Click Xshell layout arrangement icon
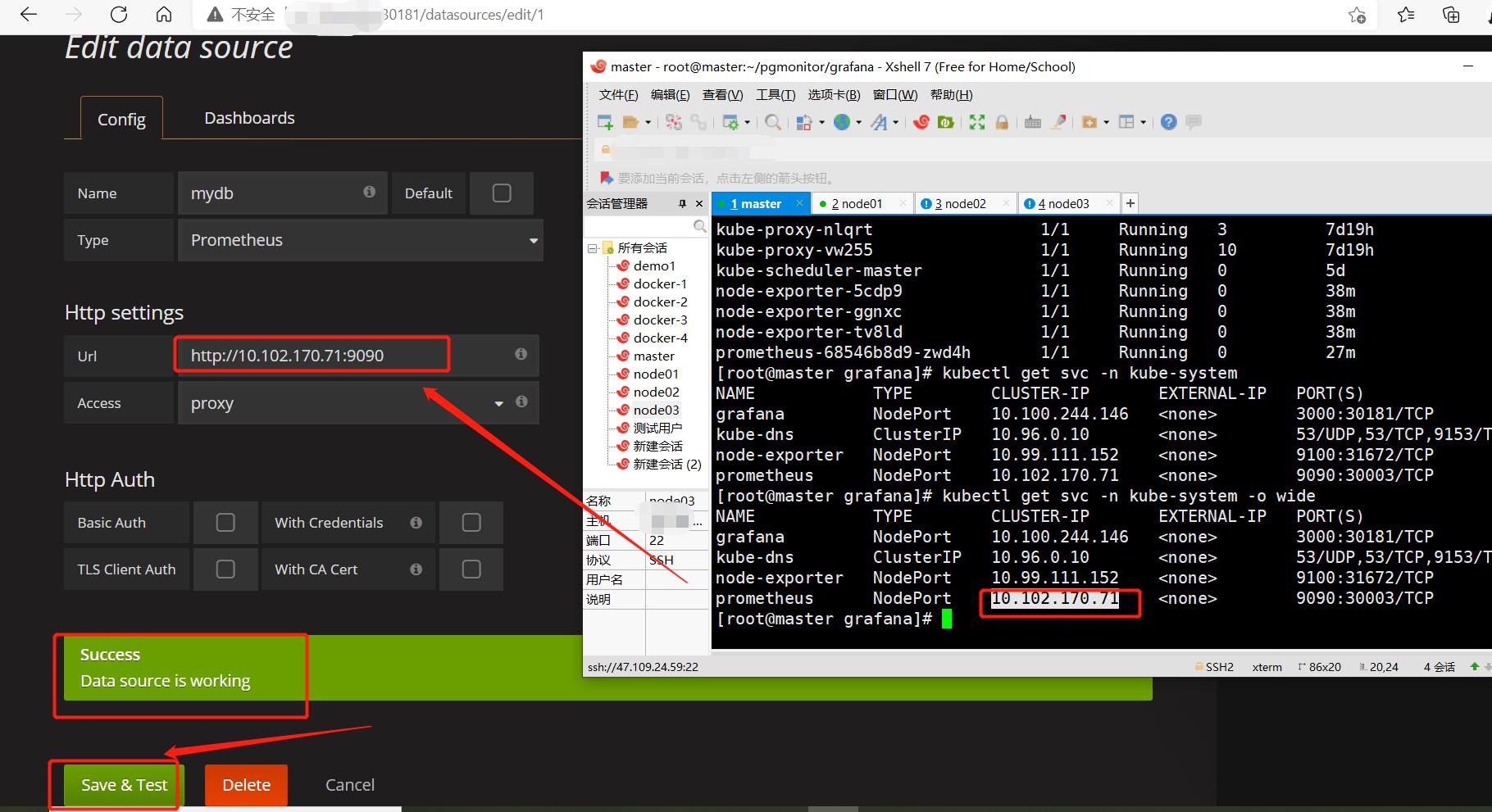This screenshot has width=1492, height=812. [x=1127, y=122]
